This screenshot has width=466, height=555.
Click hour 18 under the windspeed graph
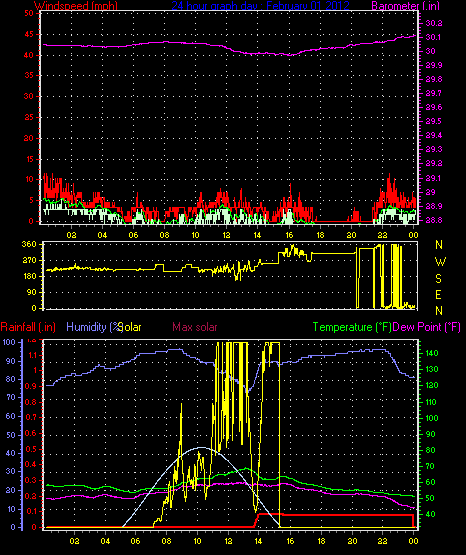tap(320, 235)
